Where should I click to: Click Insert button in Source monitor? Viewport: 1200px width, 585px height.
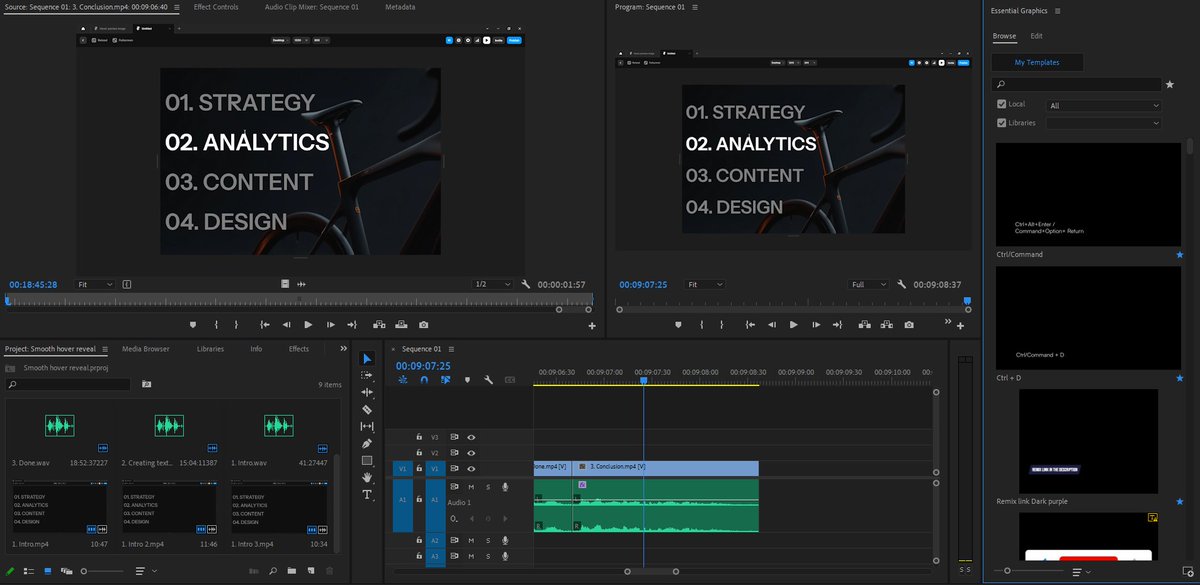pos(379,325)
